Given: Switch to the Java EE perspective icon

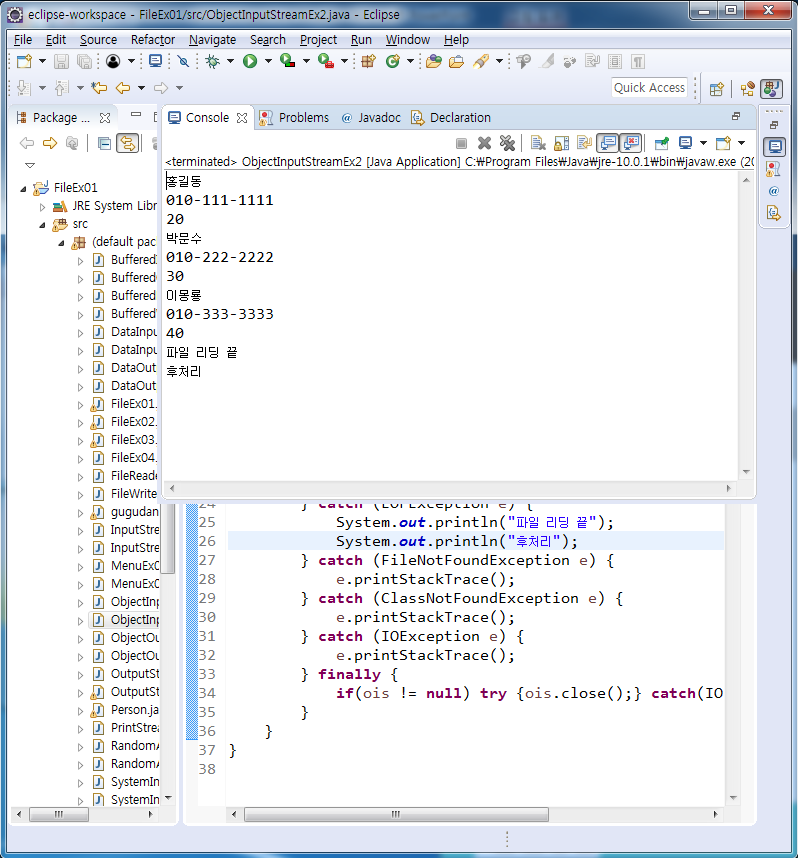Looking at the screenshot, I should [747, 89].
